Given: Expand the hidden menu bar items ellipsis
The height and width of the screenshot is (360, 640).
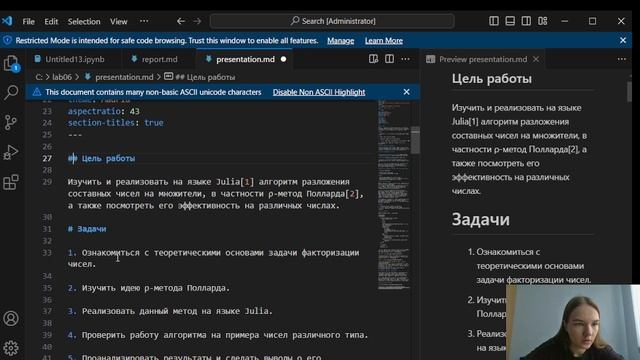Looking at the screenshot, I should (x=144, y=21).
